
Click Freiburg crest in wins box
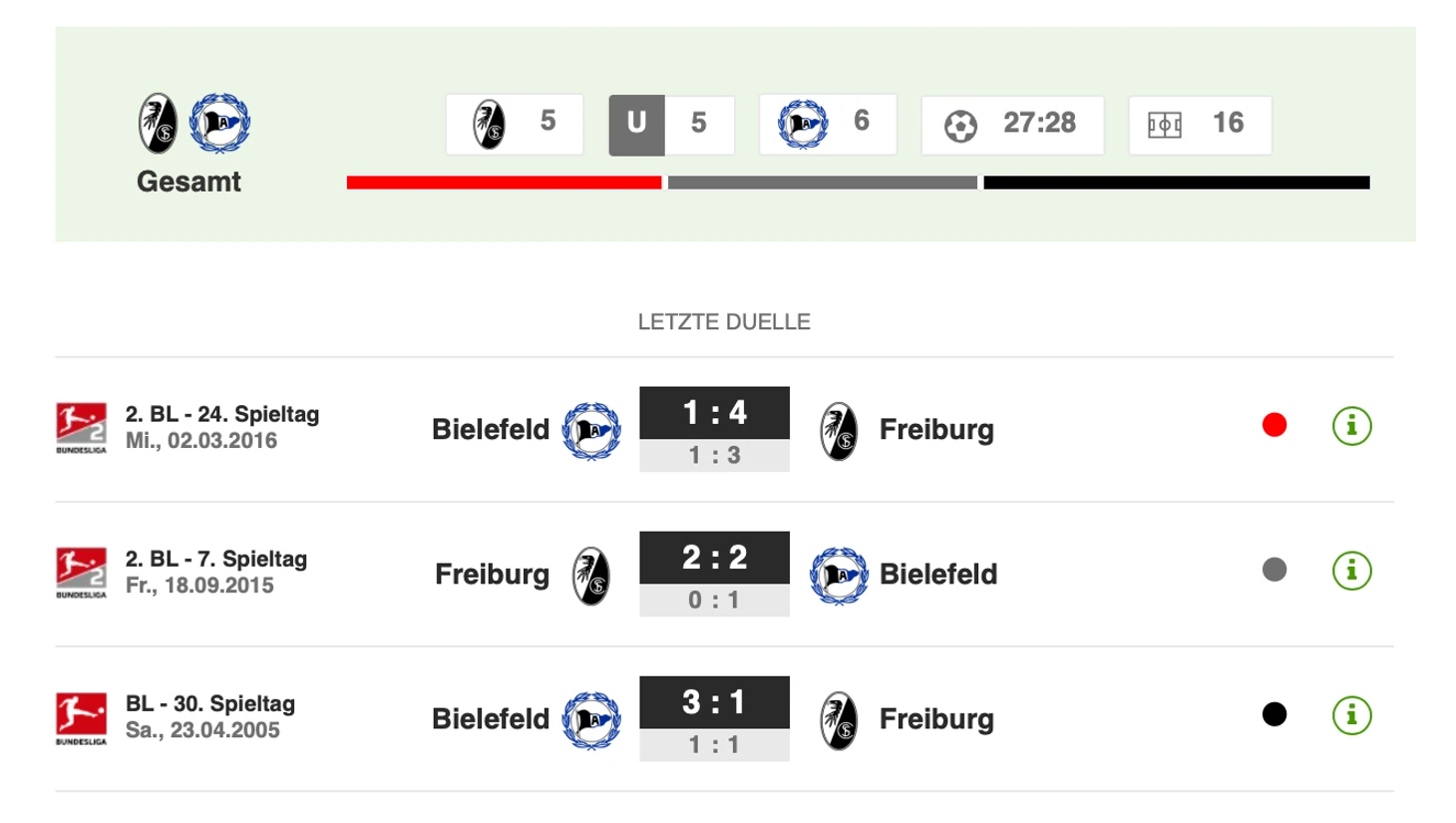tap(489, 125)
